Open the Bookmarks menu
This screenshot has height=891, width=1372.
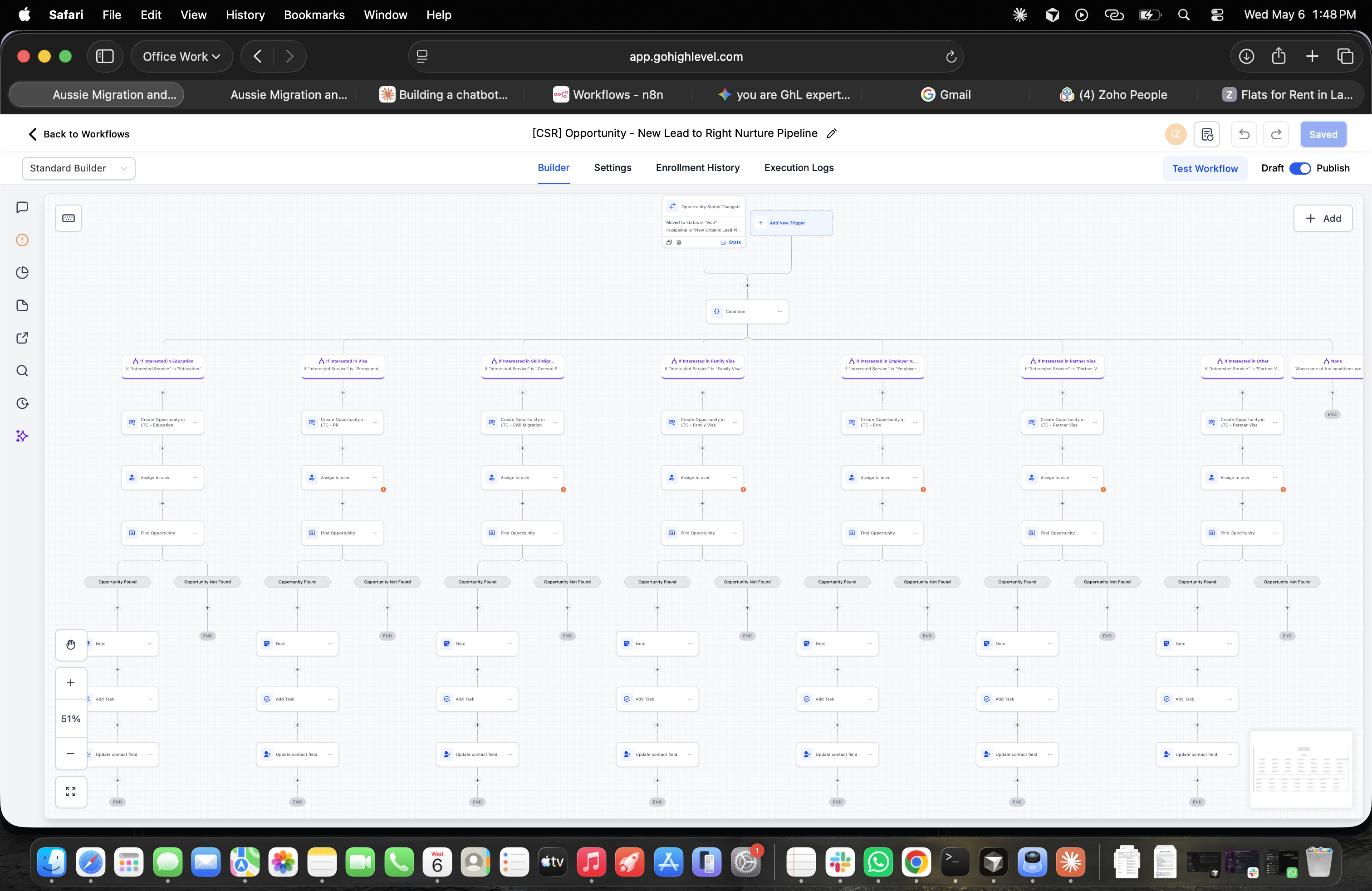(314, 15)
